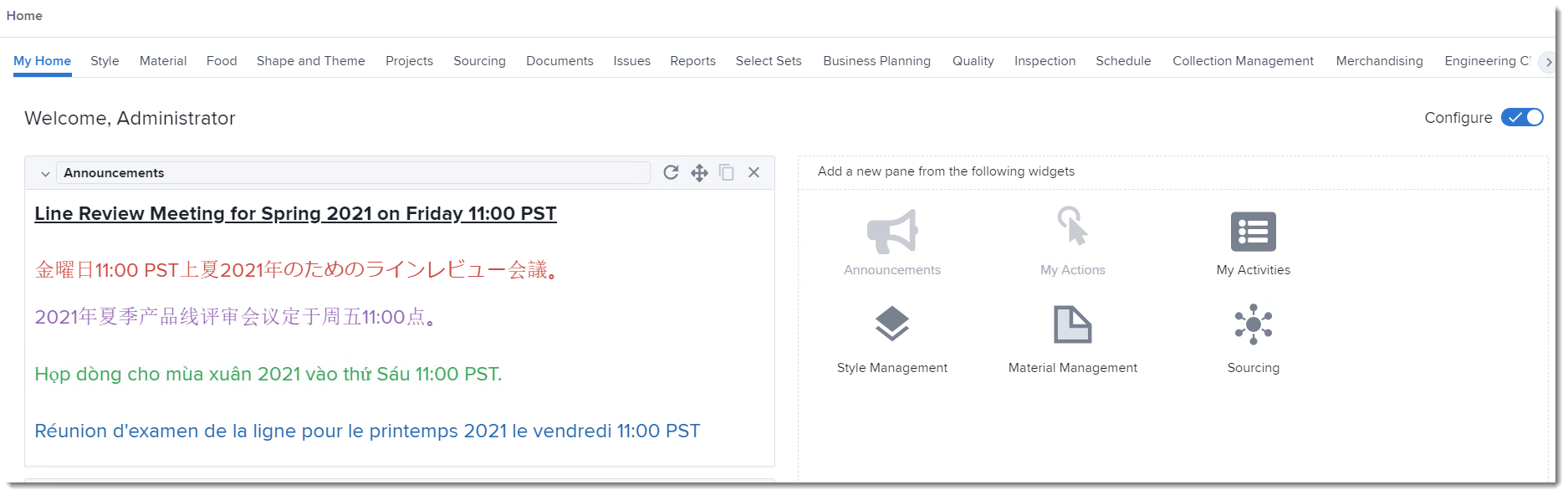This screenshot has width=1568, height=495.
Task: Click the copy icon in Announcements header
Action: click(x=727, y=172)
